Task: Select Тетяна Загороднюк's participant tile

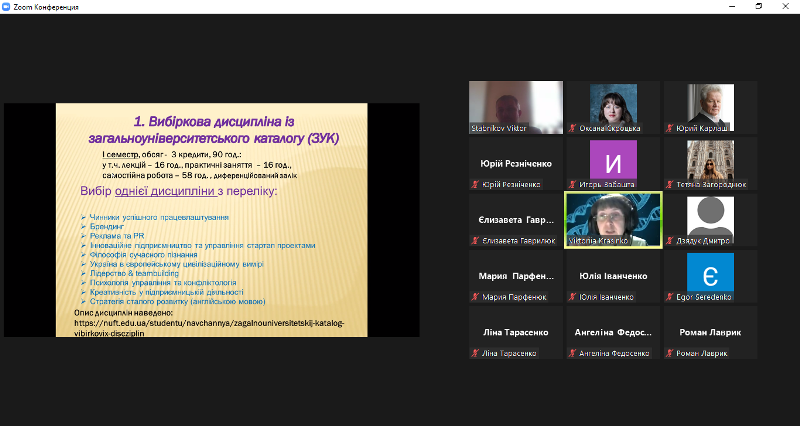Action: (x=710, y=163)
